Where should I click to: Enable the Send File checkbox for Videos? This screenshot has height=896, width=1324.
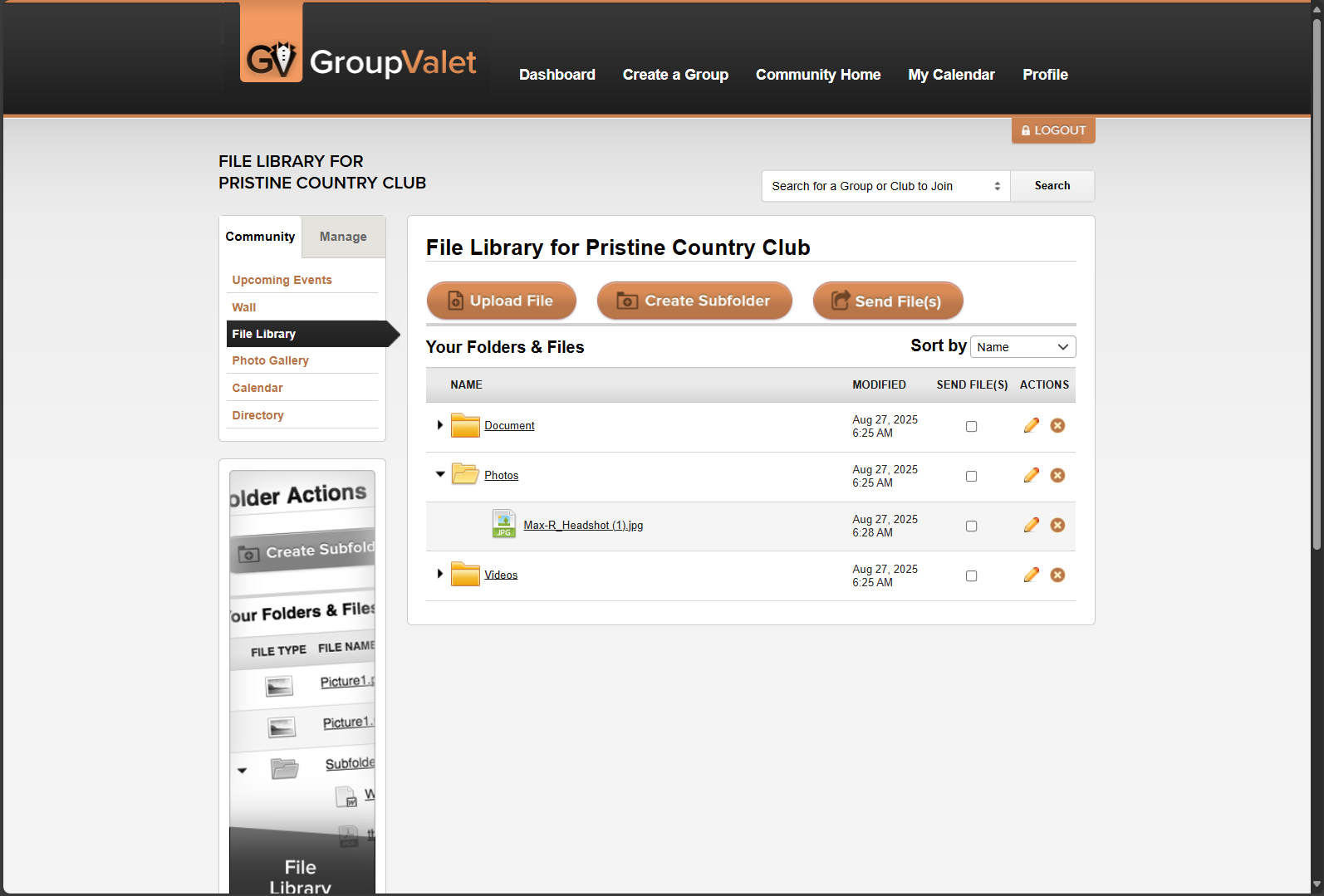[x=971, y=576]
